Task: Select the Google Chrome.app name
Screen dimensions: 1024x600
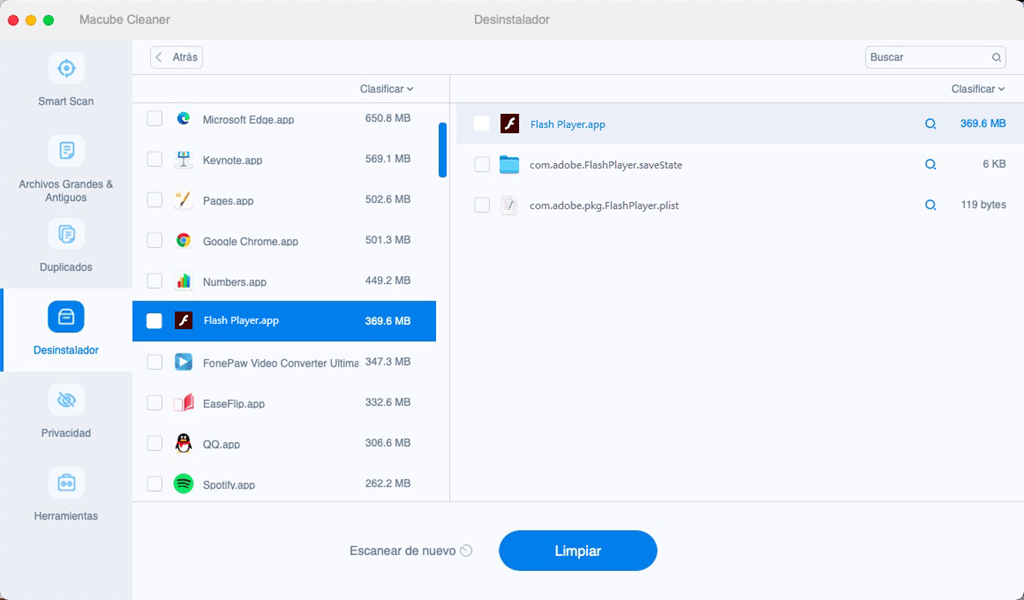Action: pos(250,241)
